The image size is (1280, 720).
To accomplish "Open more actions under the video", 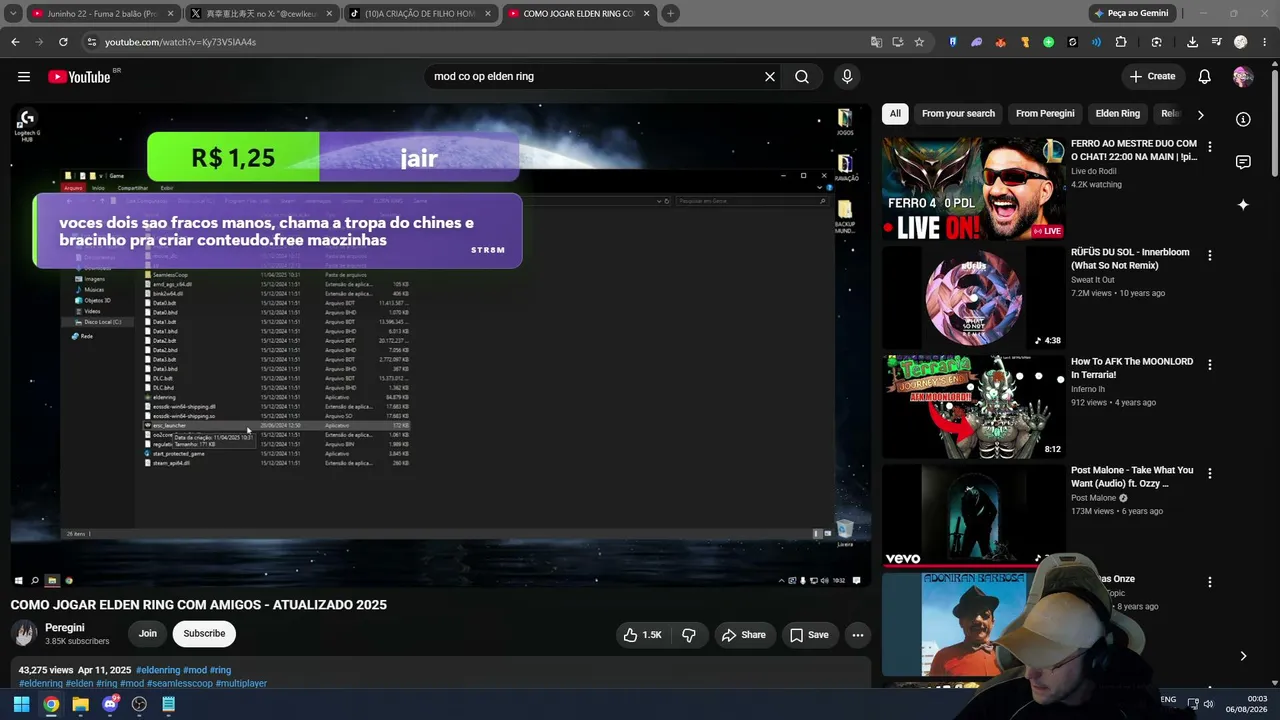I will coord(857,635).
